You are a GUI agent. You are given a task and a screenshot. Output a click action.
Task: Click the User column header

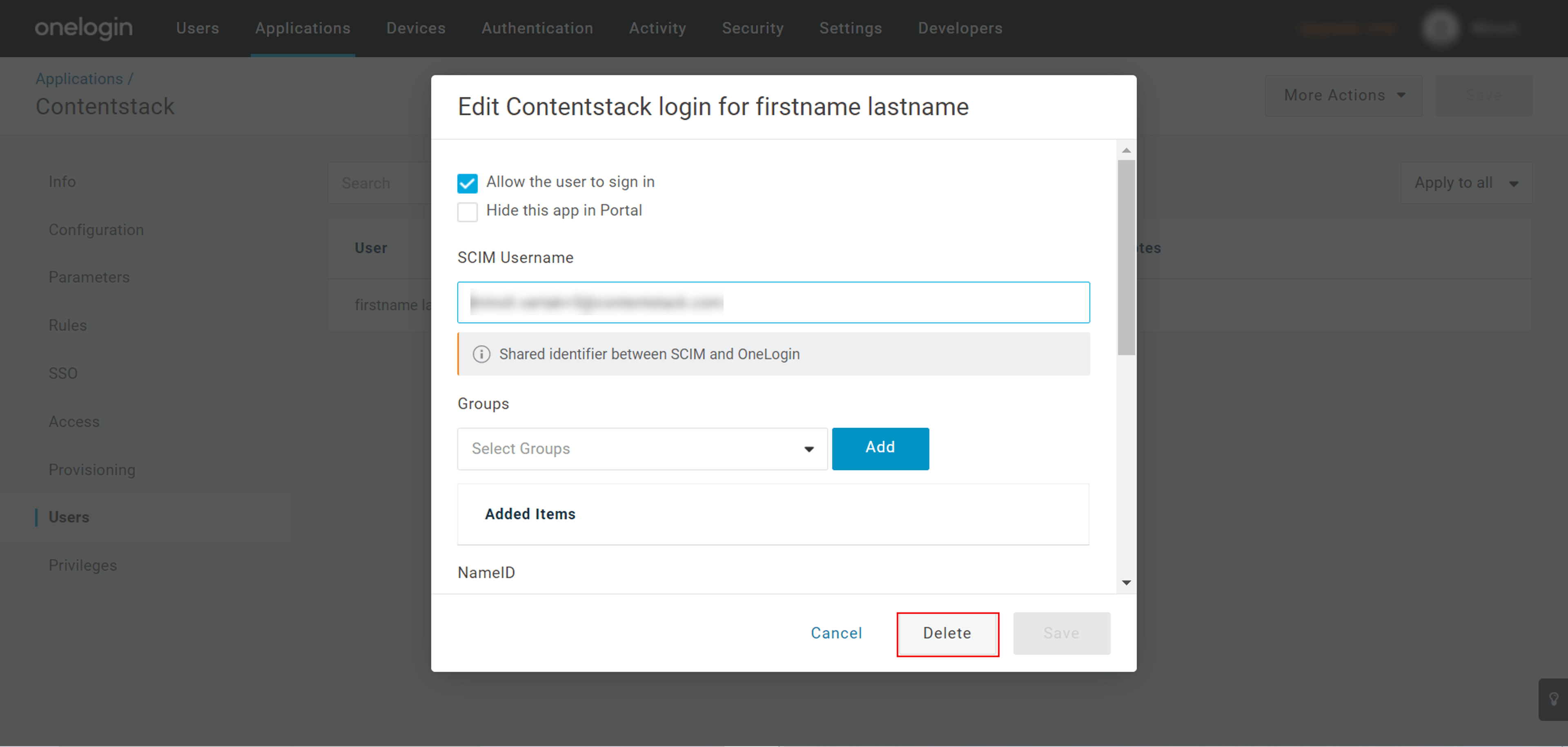coord(371,248)
